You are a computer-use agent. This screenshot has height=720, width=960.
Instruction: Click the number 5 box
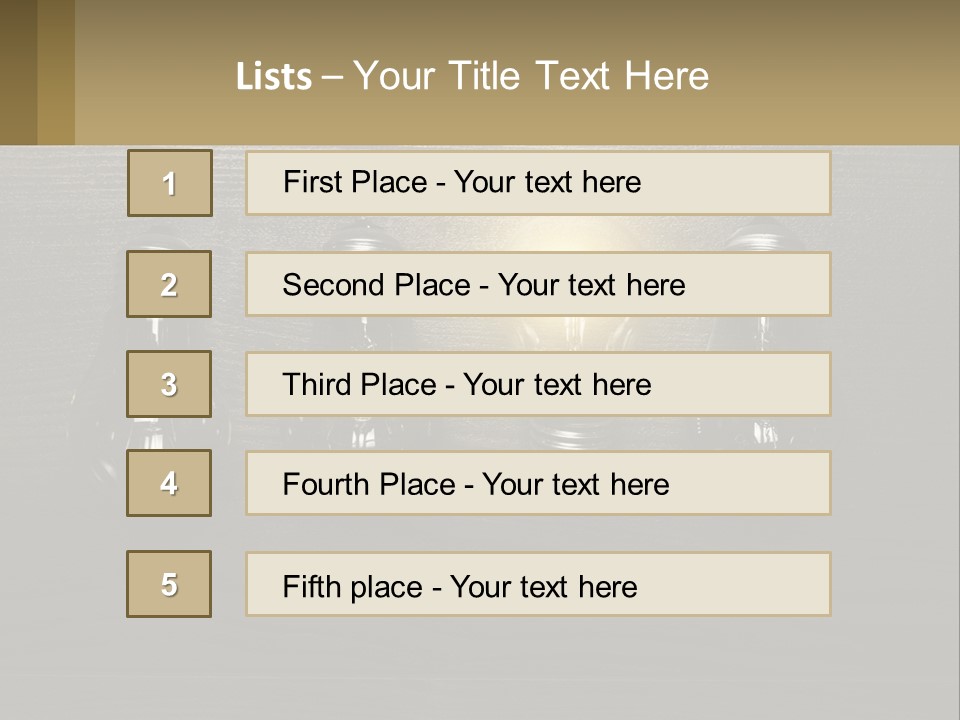pyautogui.click(x=169, y=584)
